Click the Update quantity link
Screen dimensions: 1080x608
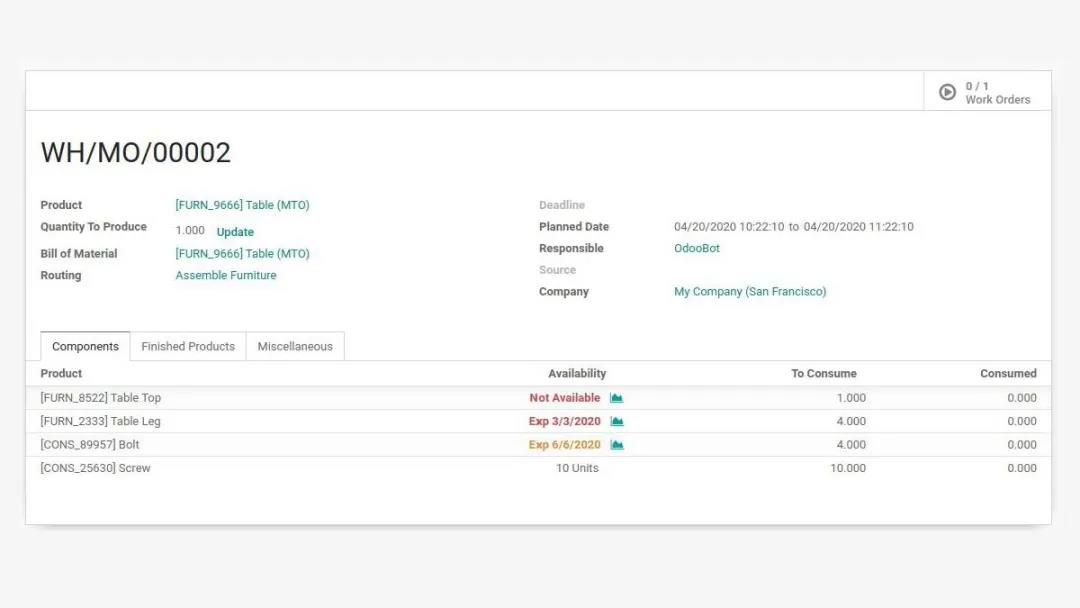point(235,232)
